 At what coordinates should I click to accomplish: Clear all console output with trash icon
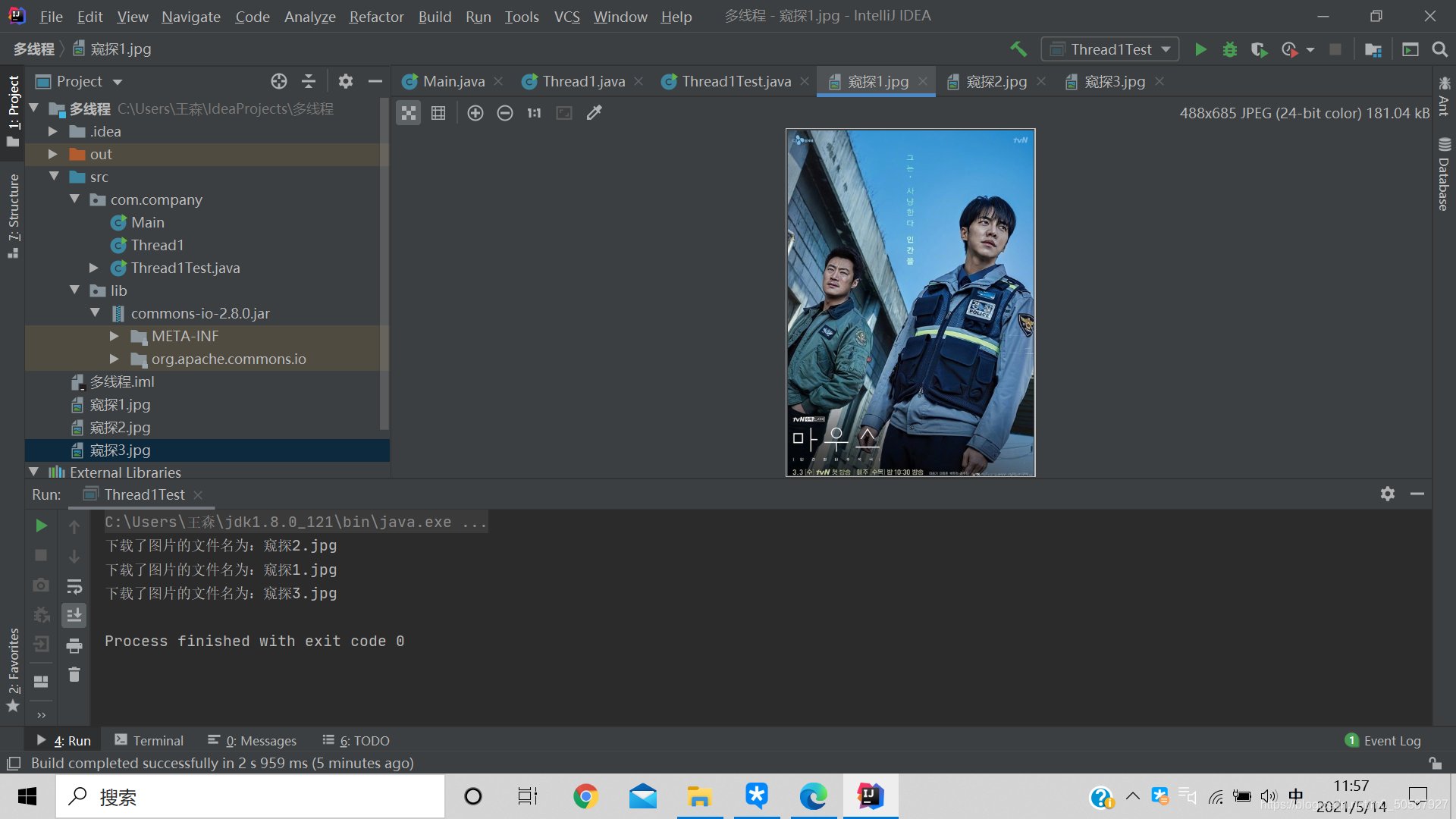click(x=74, y=674)
